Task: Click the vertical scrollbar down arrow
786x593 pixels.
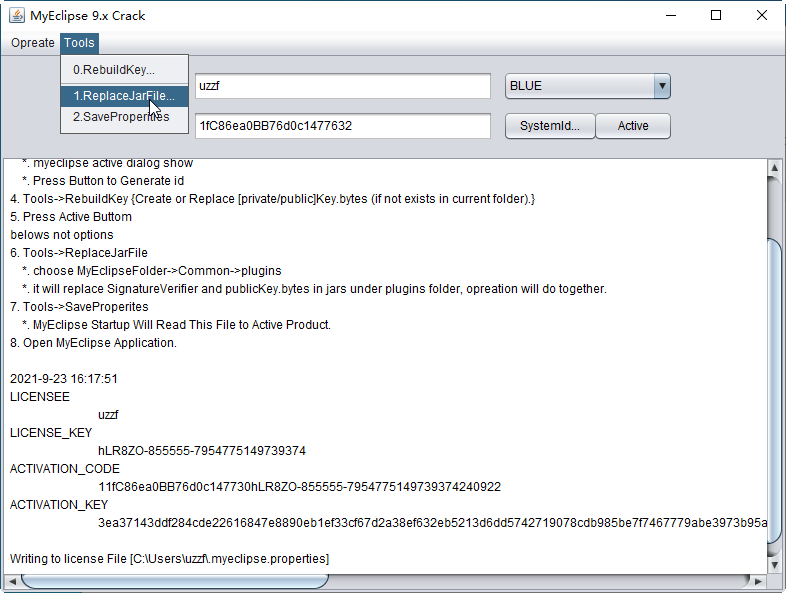Action: coord(774,565)
